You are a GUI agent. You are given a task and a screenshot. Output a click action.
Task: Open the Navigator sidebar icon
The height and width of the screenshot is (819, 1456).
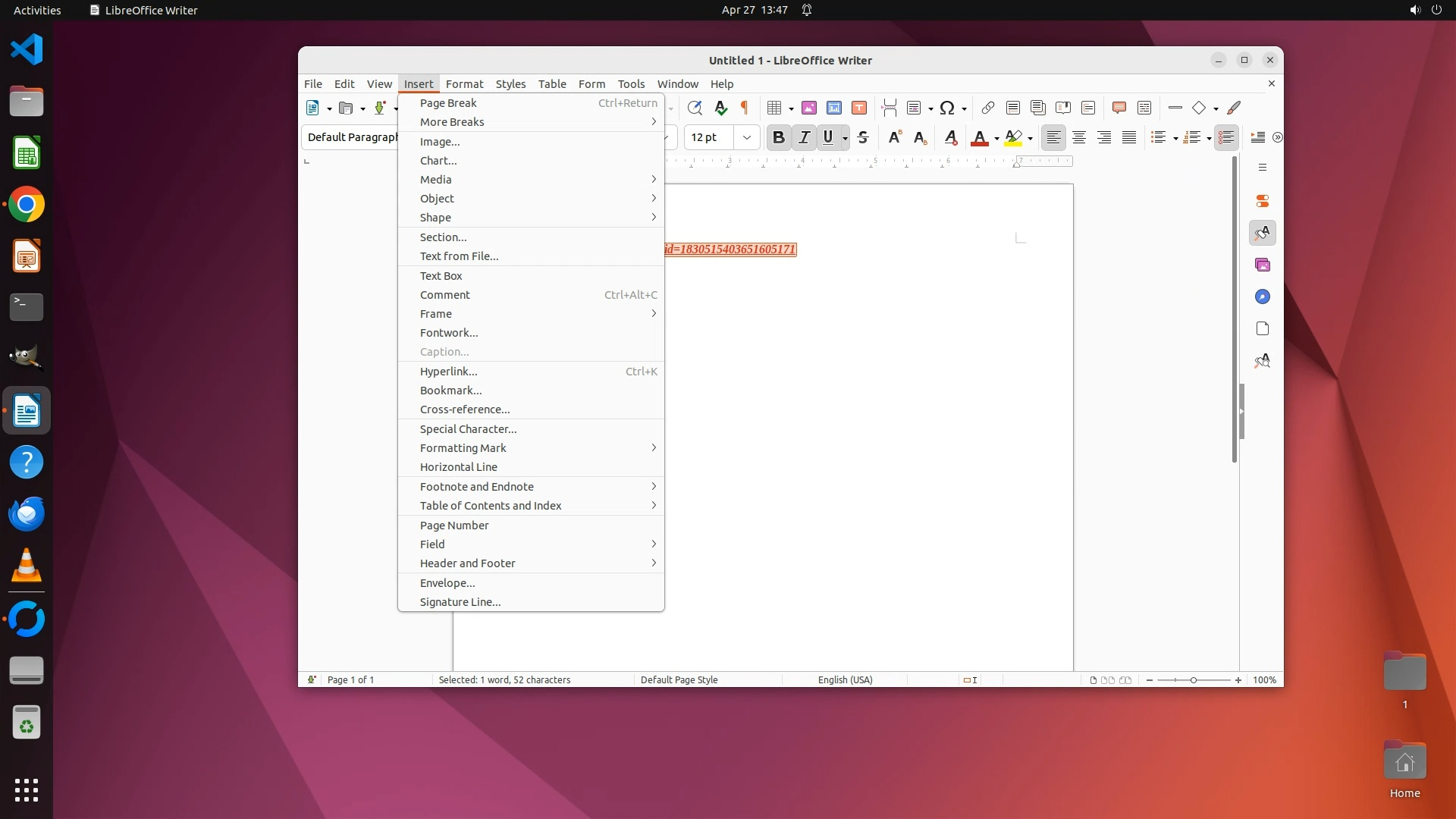[1263, 297]
